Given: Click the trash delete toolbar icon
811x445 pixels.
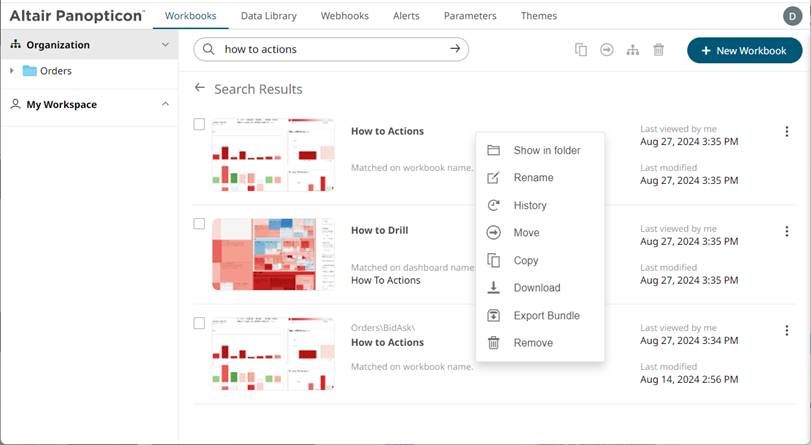Looking at the screenshot, I should 659,50.
